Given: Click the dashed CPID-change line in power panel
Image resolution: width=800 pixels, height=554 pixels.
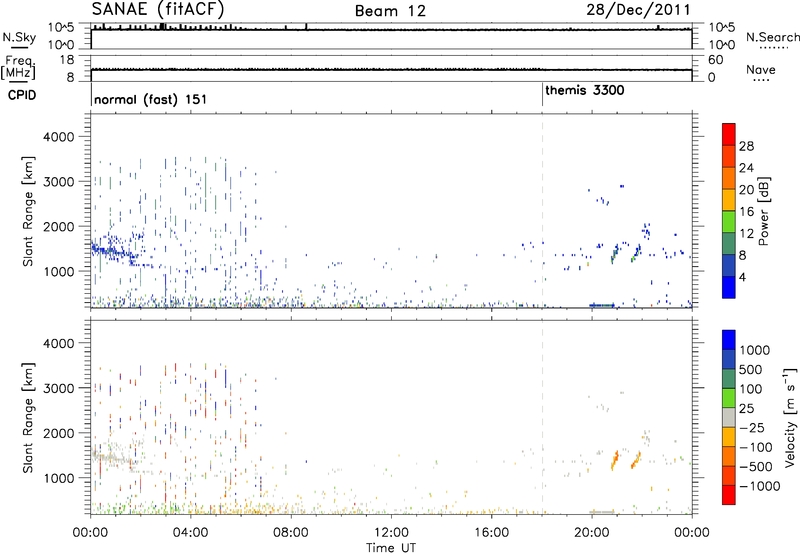Looking at the screenshot, I should (542, 211).
